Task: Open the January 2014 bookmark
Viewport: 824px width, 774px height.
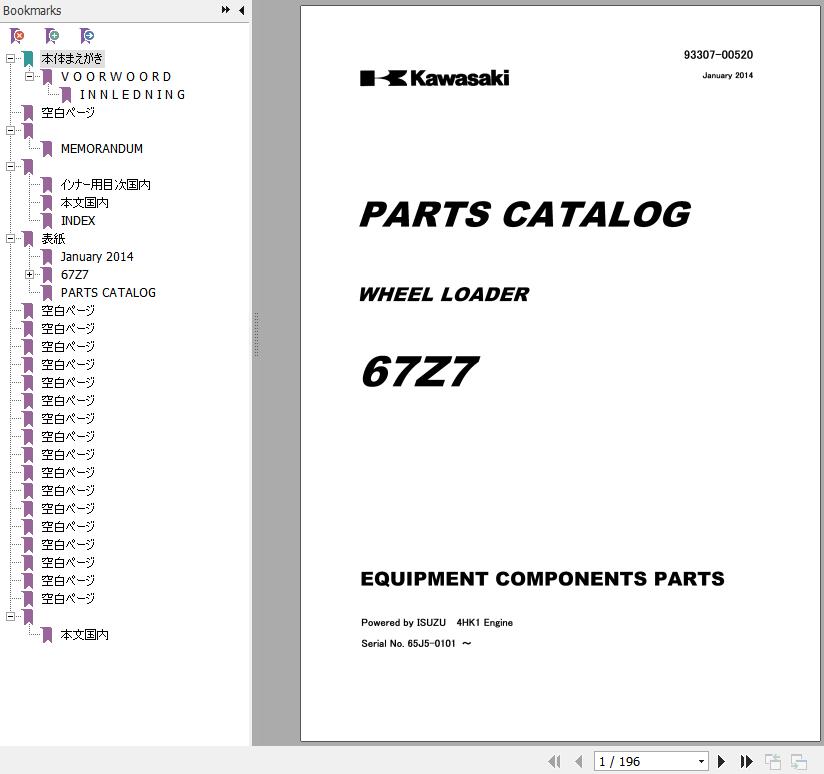Action: (97, 256)
